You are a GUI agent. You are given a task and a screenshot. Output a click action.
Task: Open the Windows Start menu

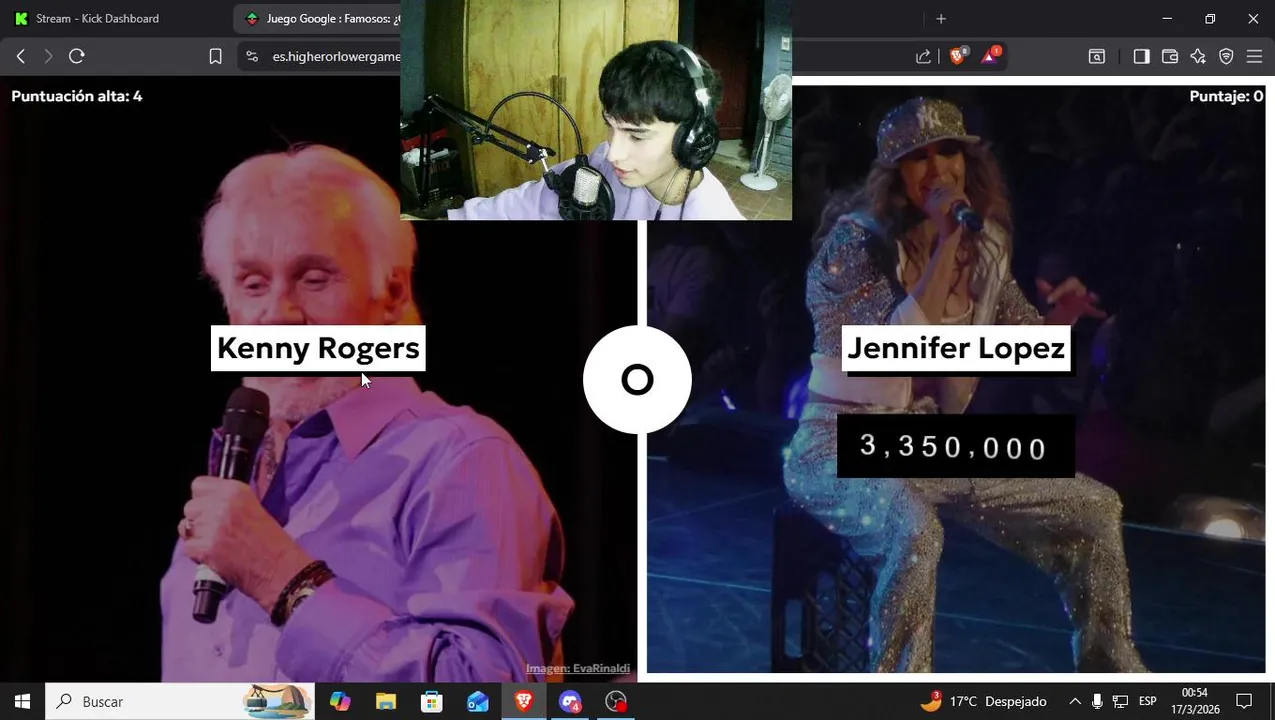(x=22, y=701)
